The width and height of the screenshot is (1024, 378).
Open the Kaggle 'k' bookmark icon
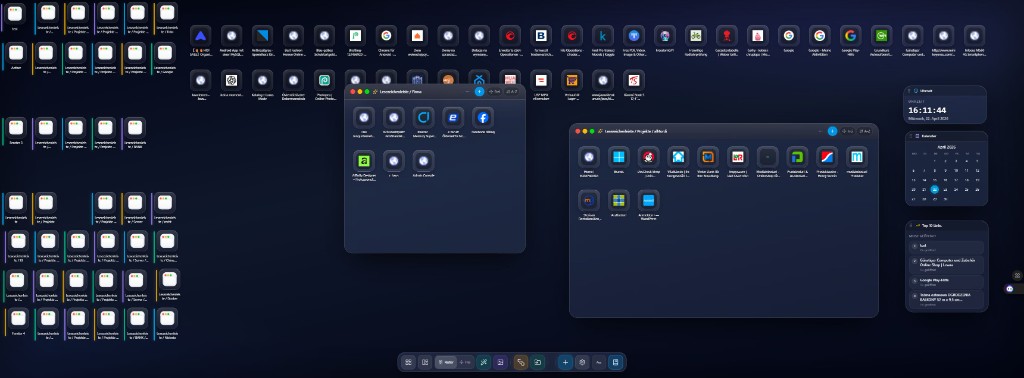point(603,36)
